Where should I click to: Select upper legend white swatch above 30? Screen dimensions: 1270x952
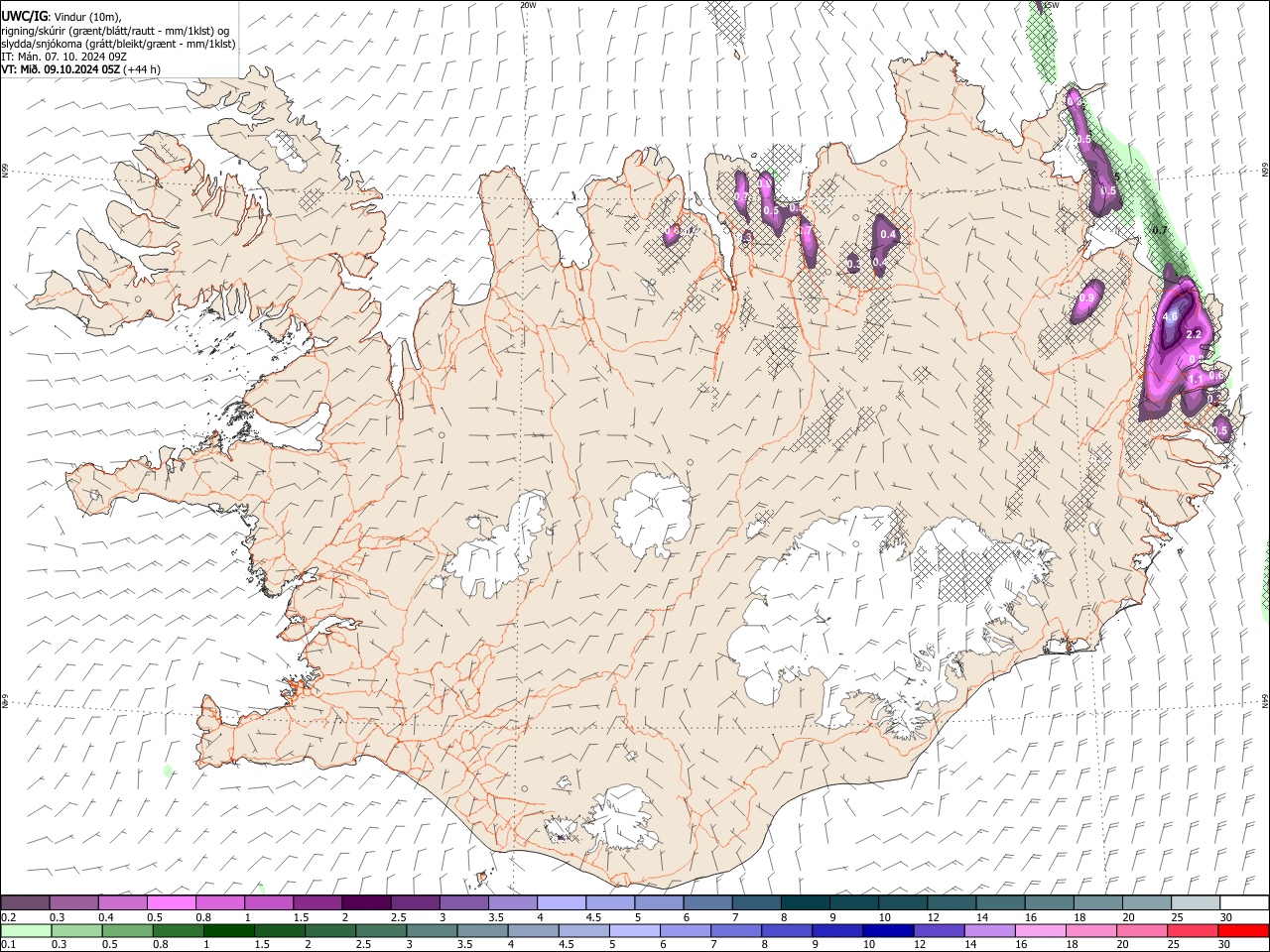1245,903
